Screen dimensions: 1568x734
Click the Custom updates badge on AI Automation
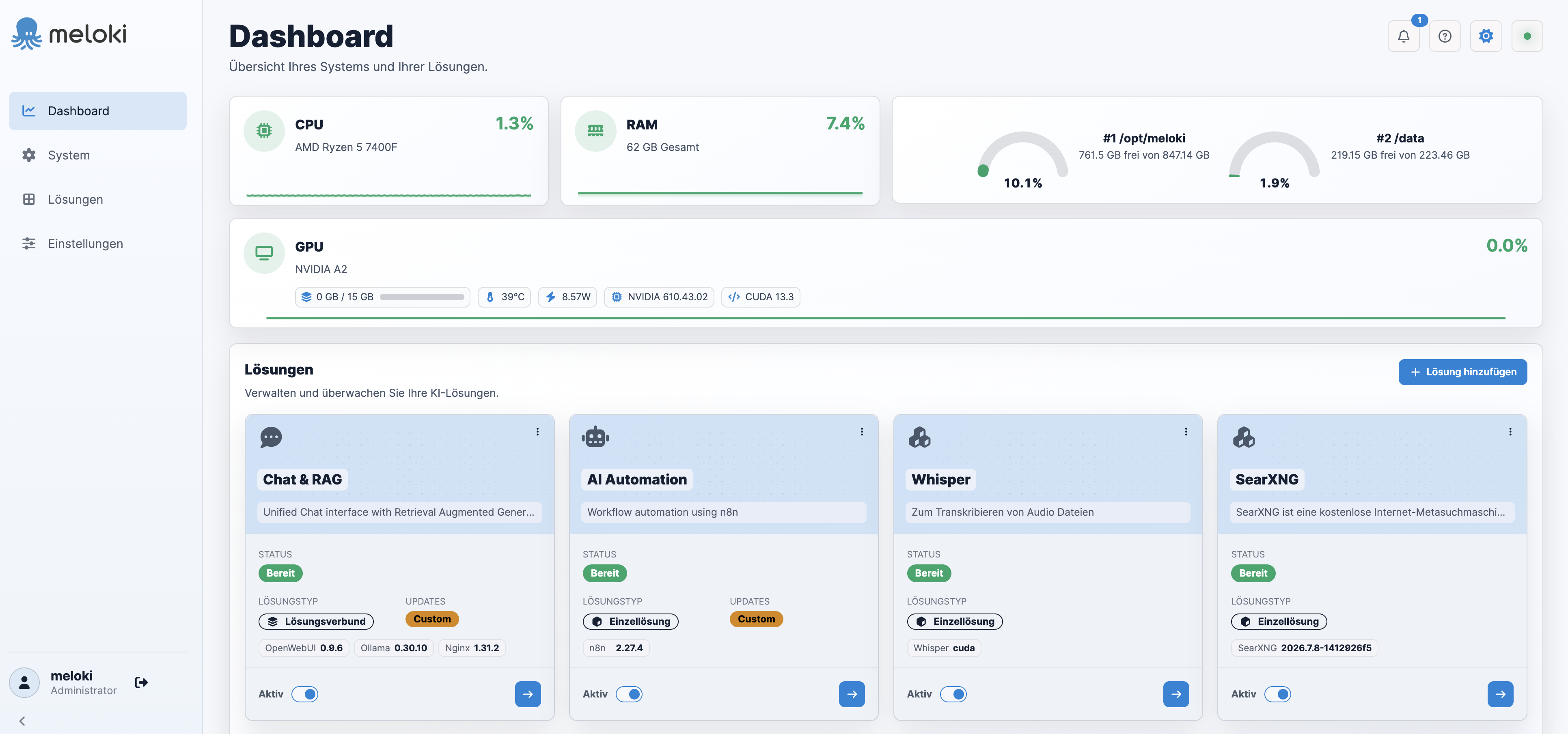(x=756, y=619)
